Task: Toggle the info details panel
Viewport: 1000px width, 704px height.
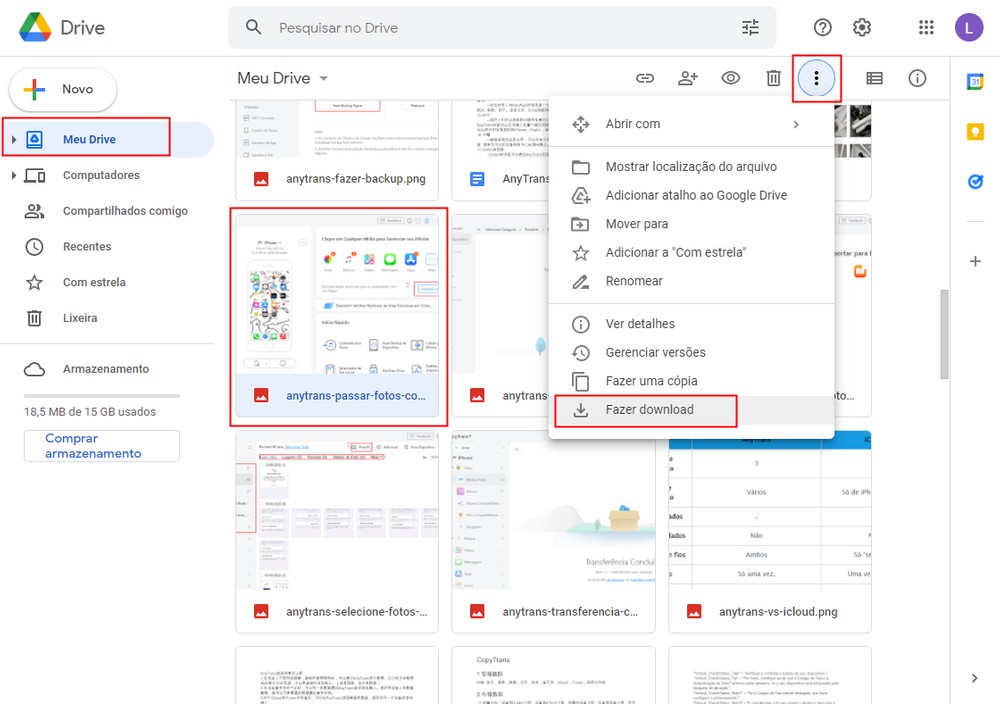Action: tap(917, 78)
